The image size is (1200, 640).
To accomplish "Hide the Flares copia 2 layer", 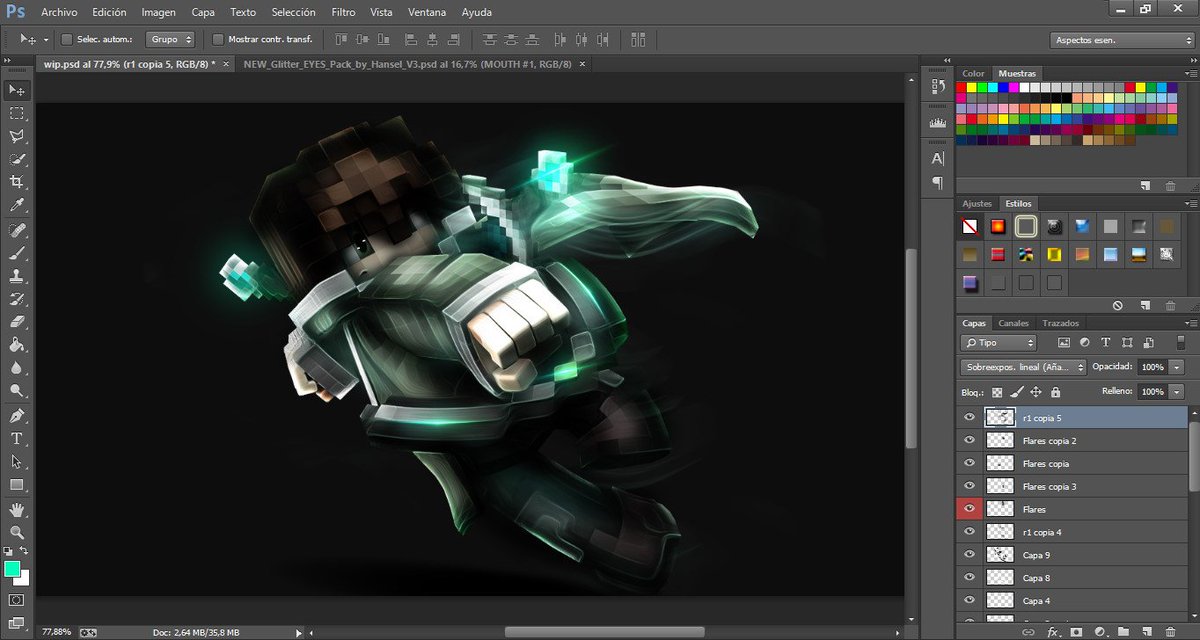I will (x=969, y=440).
